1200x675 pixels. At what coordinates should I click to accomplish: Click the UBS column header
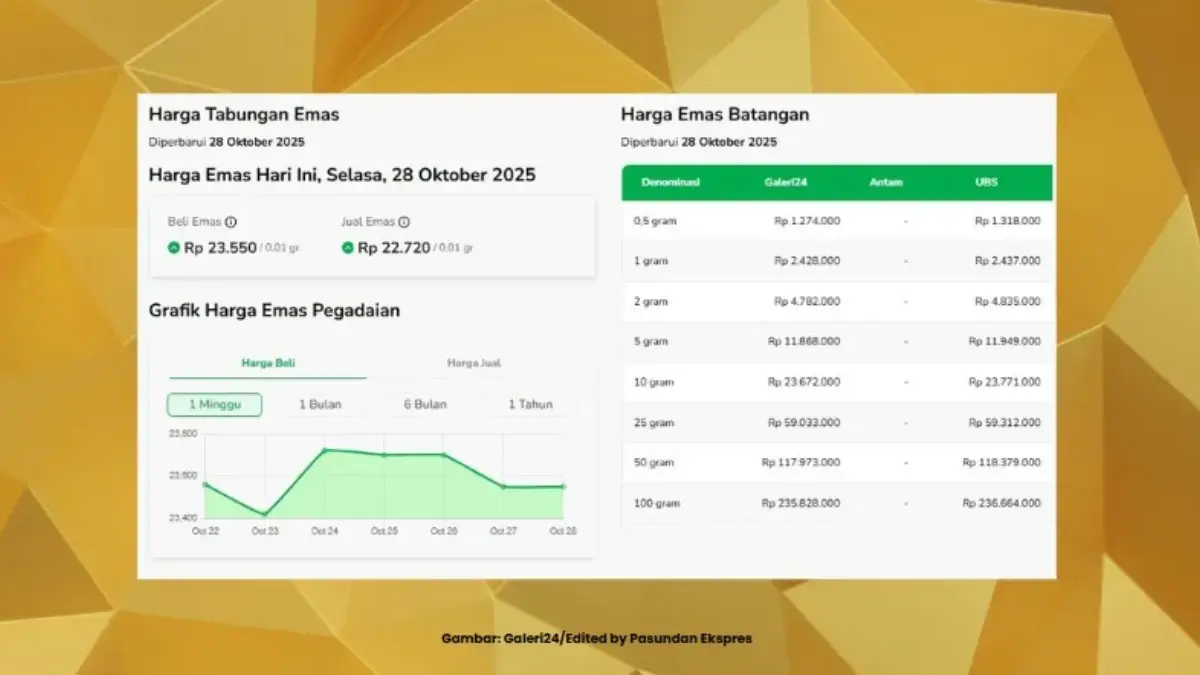(986, 183)
